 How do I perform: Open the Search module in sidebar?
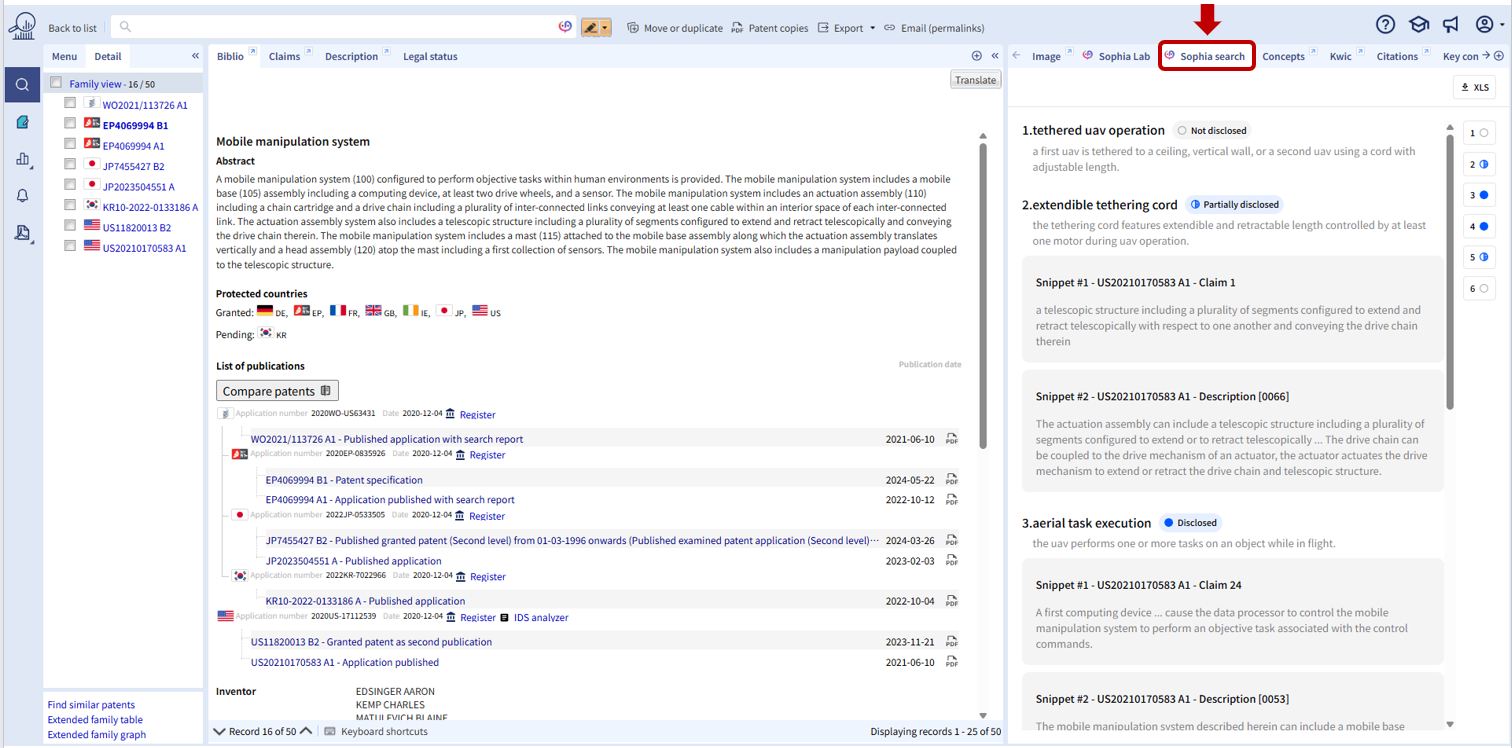pos(22,85)
